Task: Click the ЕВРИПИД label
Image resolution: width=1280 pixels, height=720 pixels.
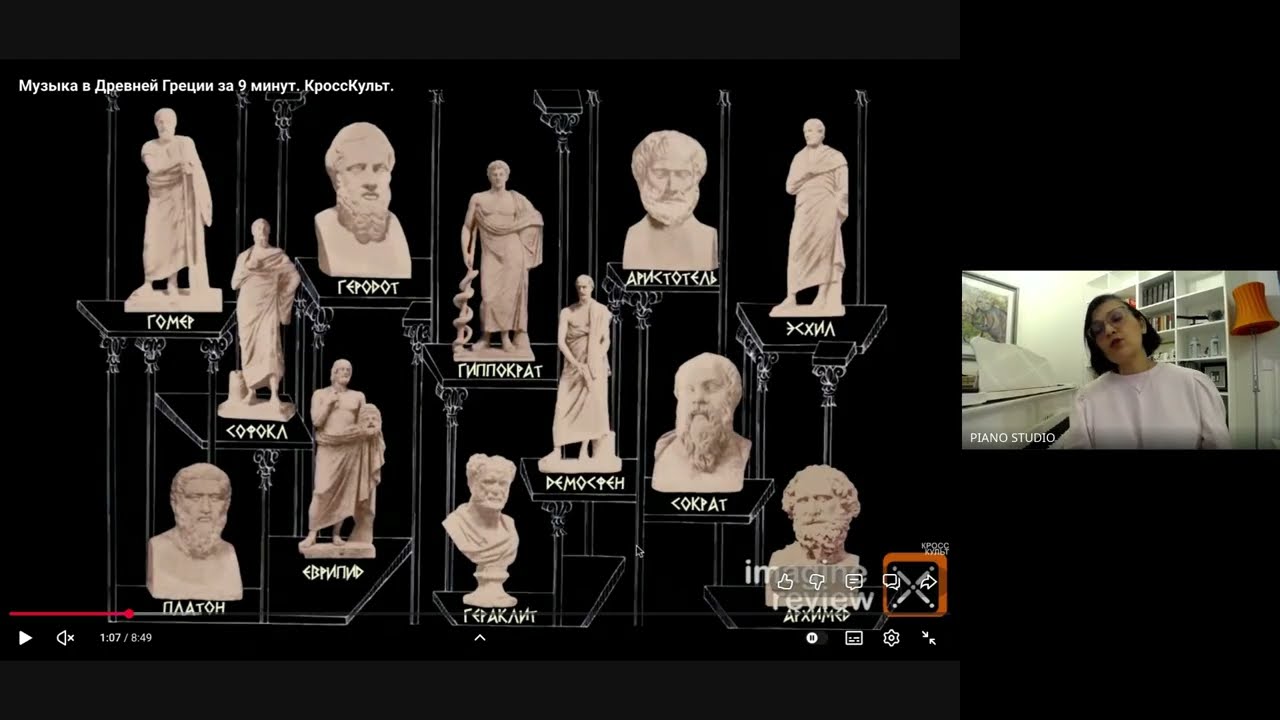Action: click(333, 573)
